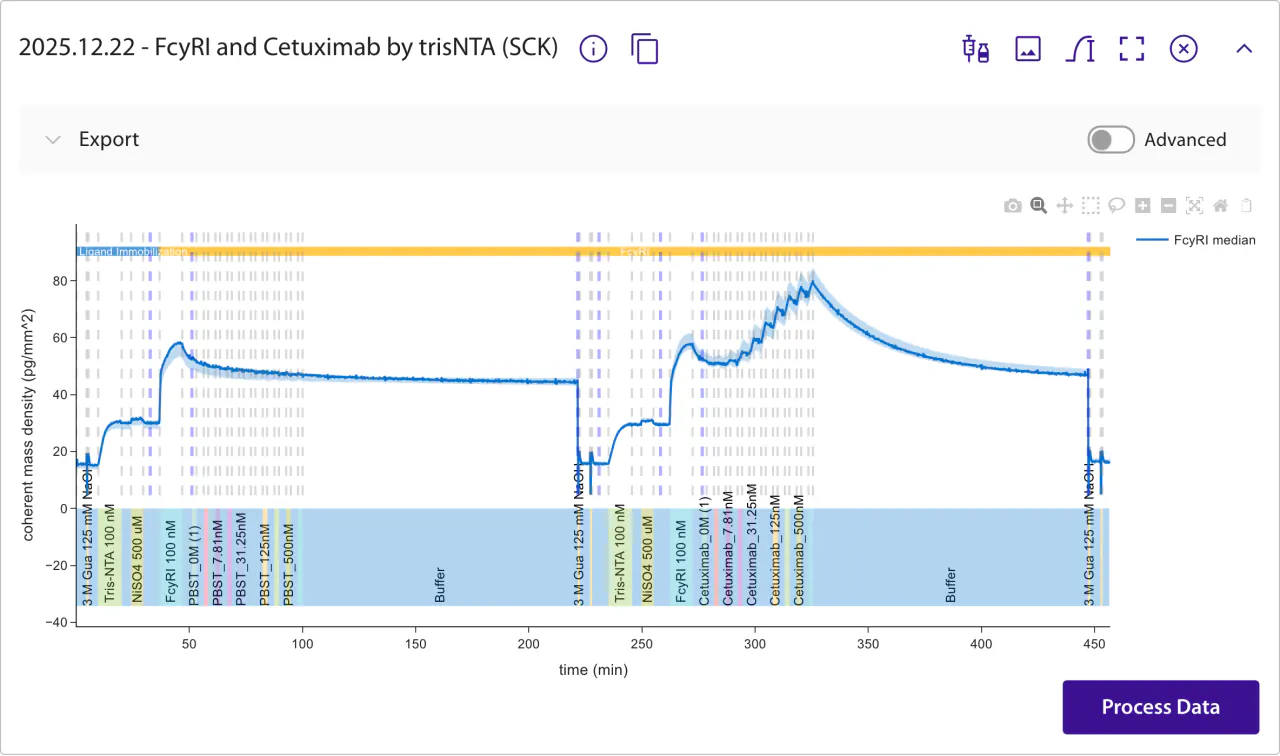1280x756 pixels.
Task: Toggle FcyRI median trace in legend
Action: coord(1197,240)
